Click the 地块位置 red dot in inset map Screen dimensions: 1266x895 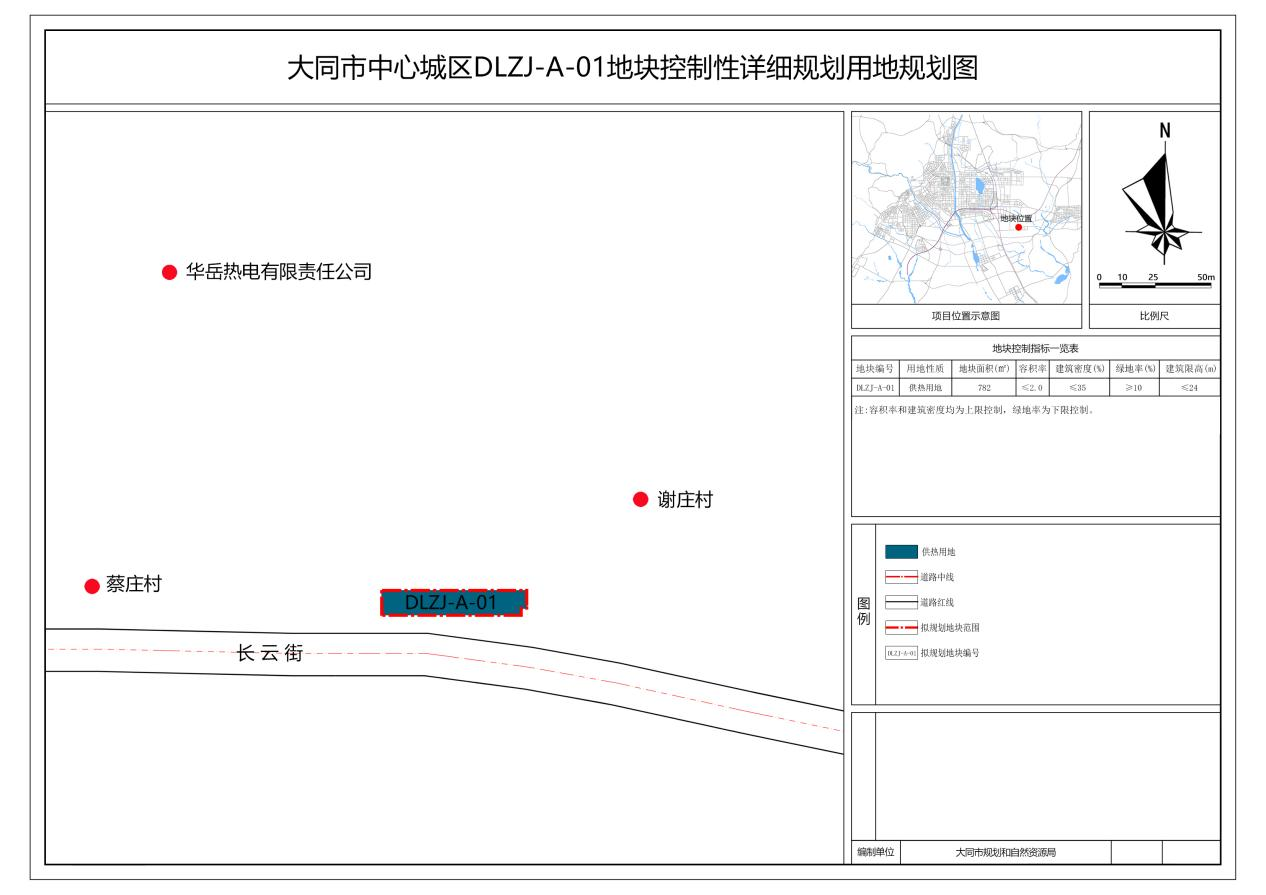[1018, 228]
